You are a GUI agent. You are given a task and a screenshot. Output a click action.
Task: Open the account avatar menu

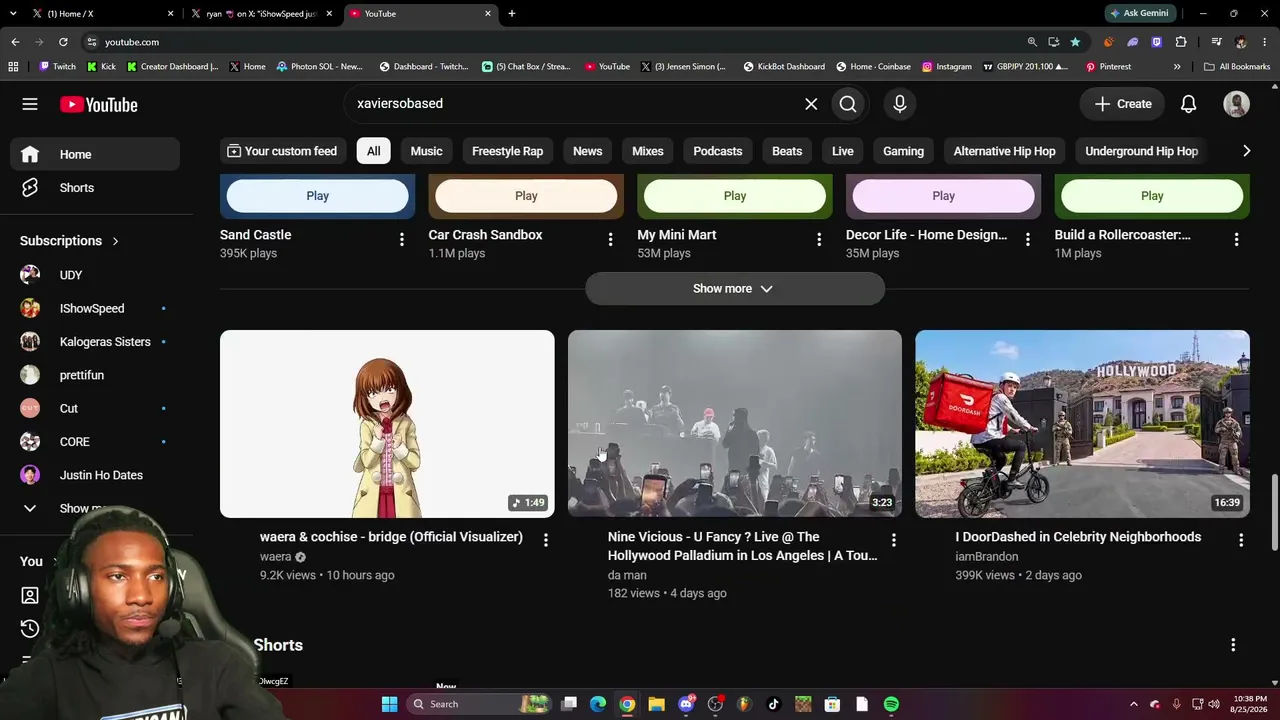[1236, 104]
